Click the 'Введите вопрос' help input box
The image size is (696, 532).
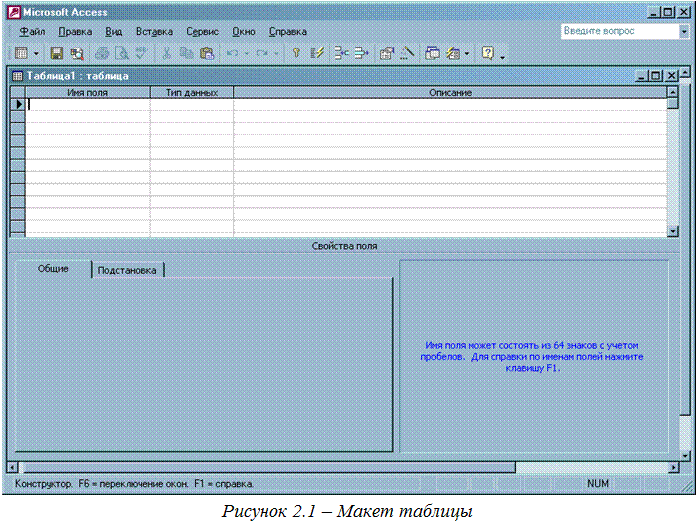[620, 32]
